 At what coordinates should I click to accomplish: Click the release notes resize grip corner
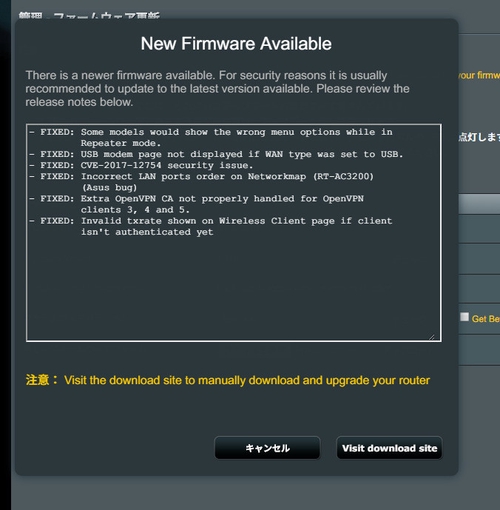(x=432, y=337)
